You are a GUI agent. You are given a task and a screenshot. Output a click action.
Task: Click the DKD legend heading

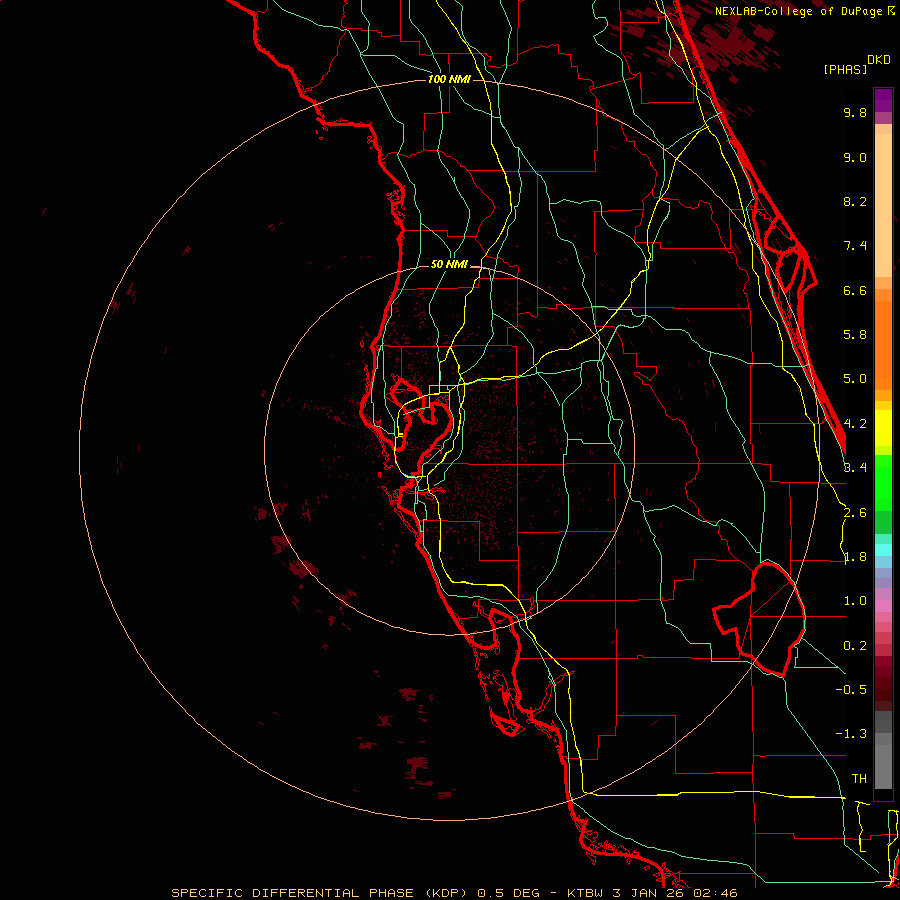(879, 60)
